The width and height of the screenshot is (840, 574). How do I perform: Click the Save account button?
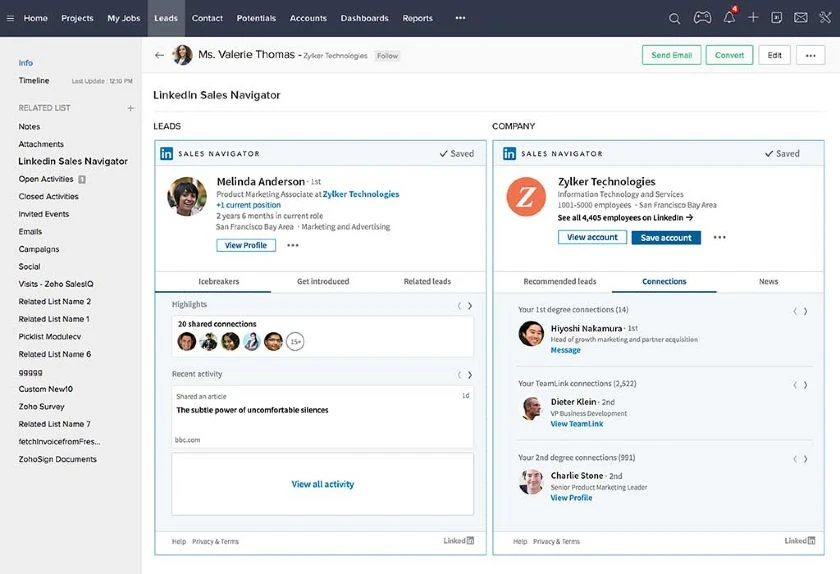coord(666,237)
